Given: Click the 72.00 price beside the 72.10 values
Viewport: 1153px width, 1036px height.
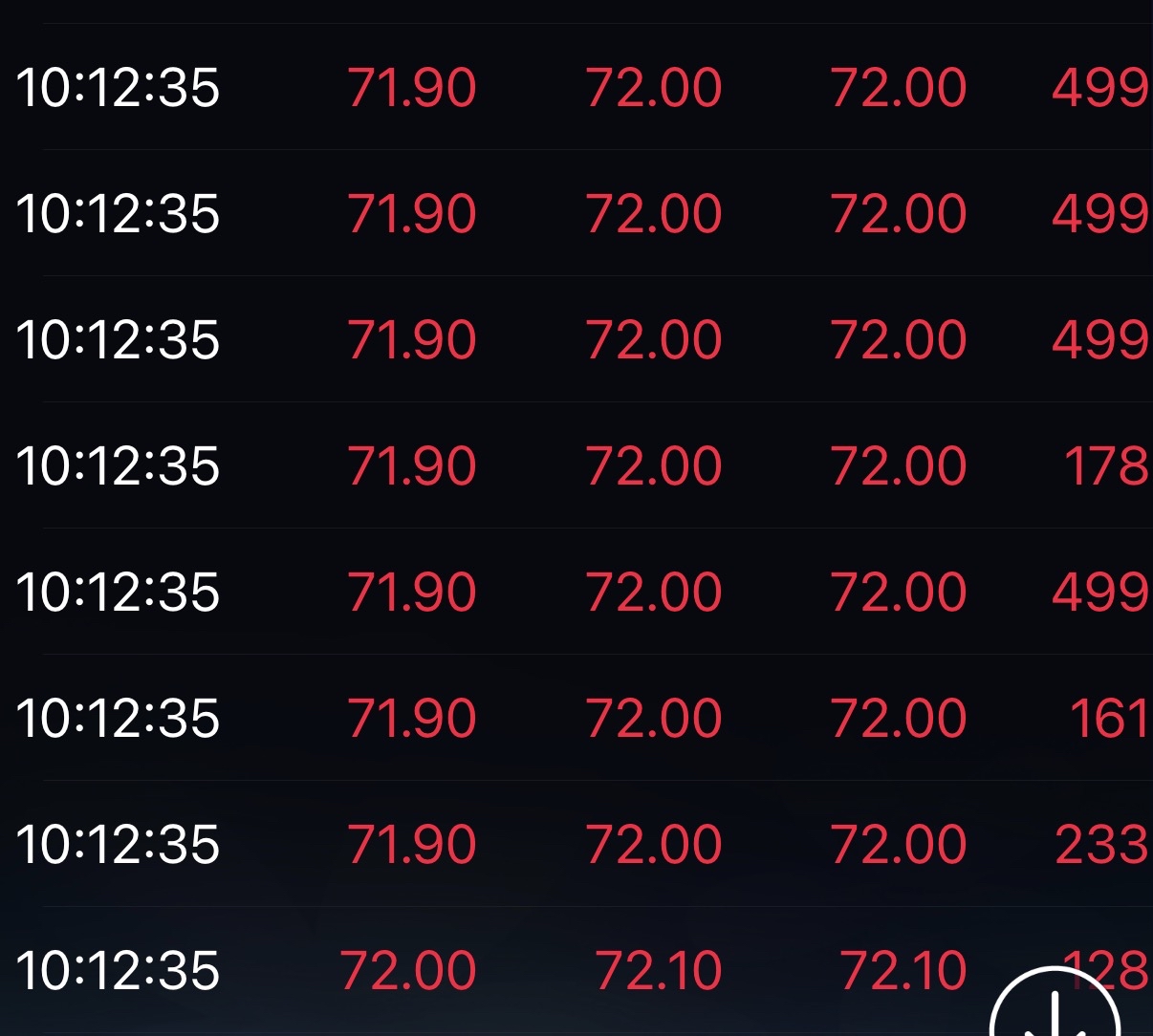Looking at the screenshot, I should [408, 971].
